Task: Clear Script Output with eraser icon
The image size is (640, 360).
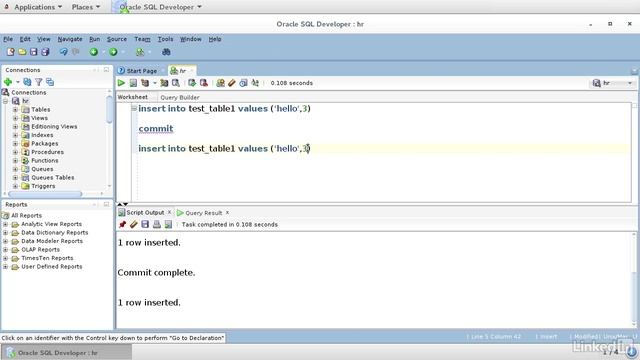Action: coord(133,224)
